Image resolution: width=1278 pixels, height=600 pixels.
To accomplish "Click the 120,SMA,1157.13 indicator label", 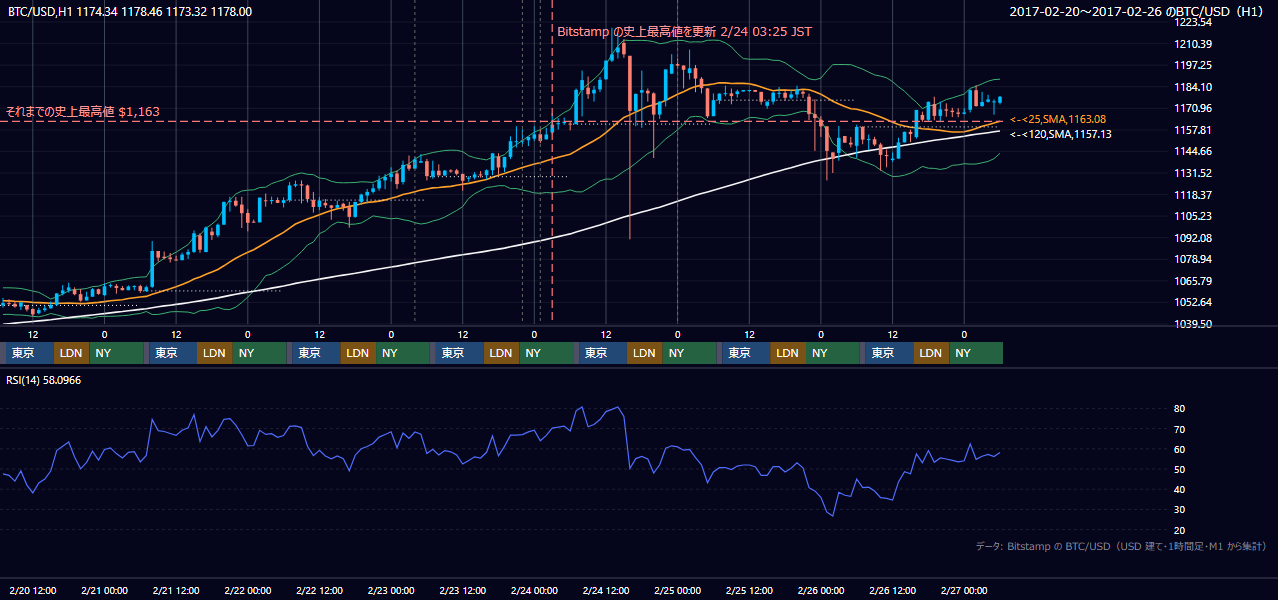I will point(1060,133).
